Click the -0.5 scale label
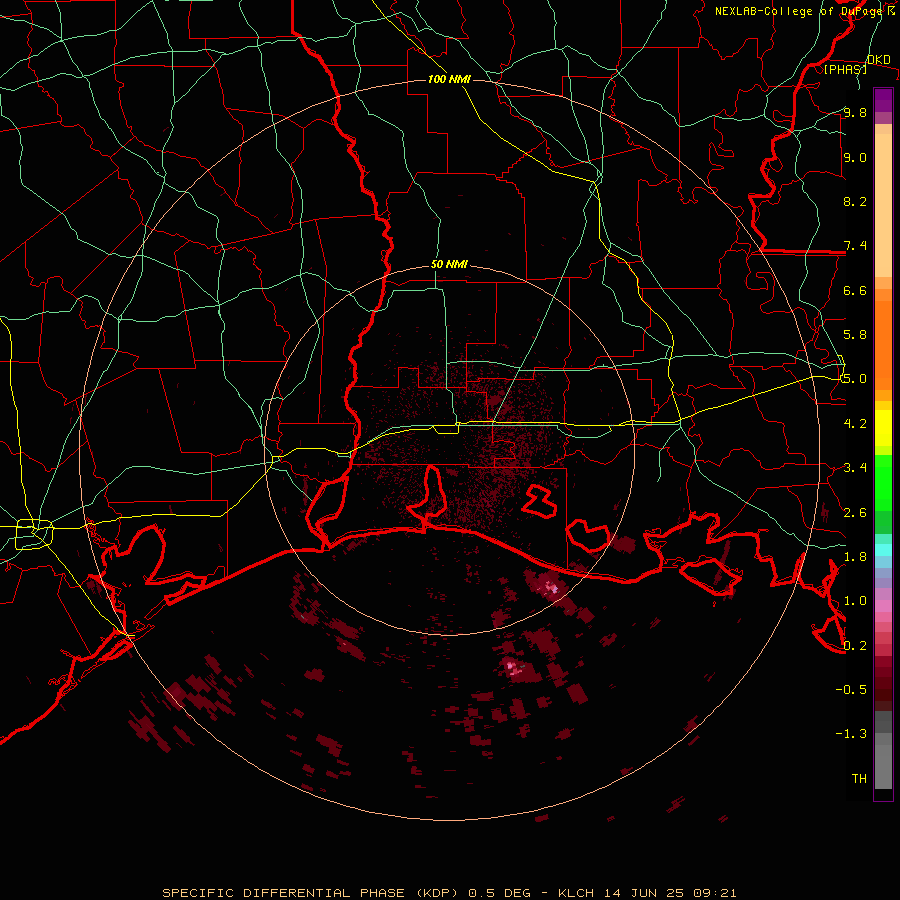 click(x=851, y=689)
